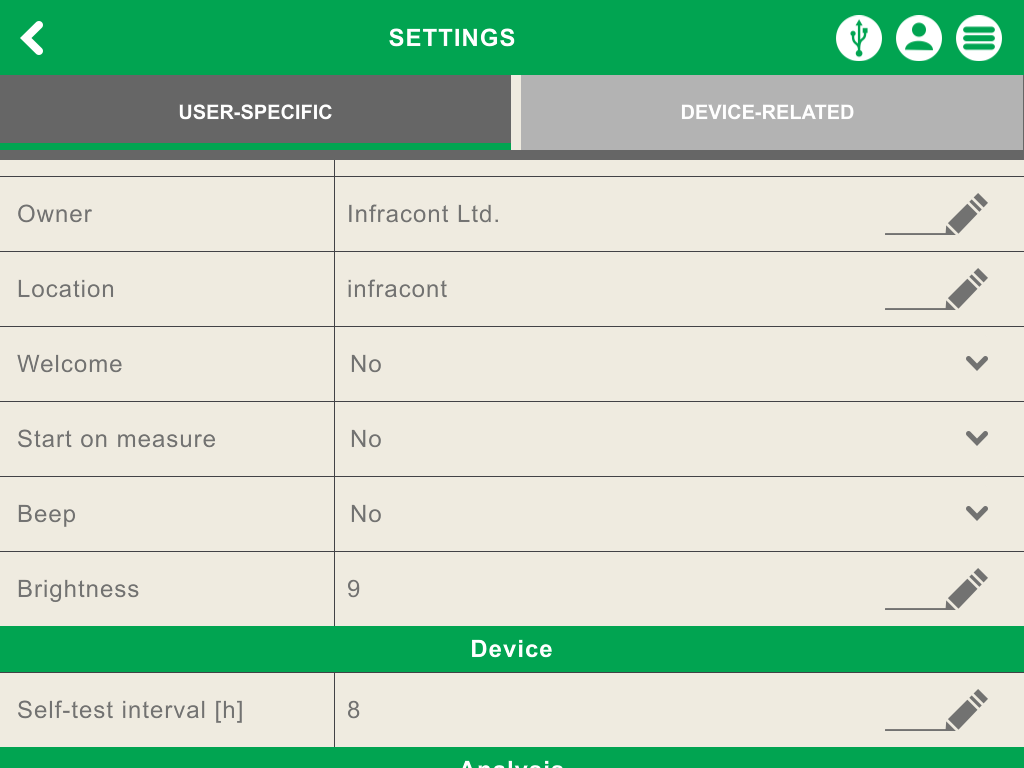Click the Location value infracont
1024x768 pixels.
[397, 289]
